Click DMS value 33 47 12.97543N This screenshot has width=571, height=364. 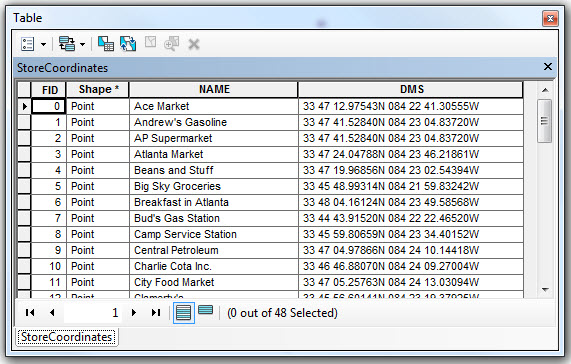click(411, 106)
